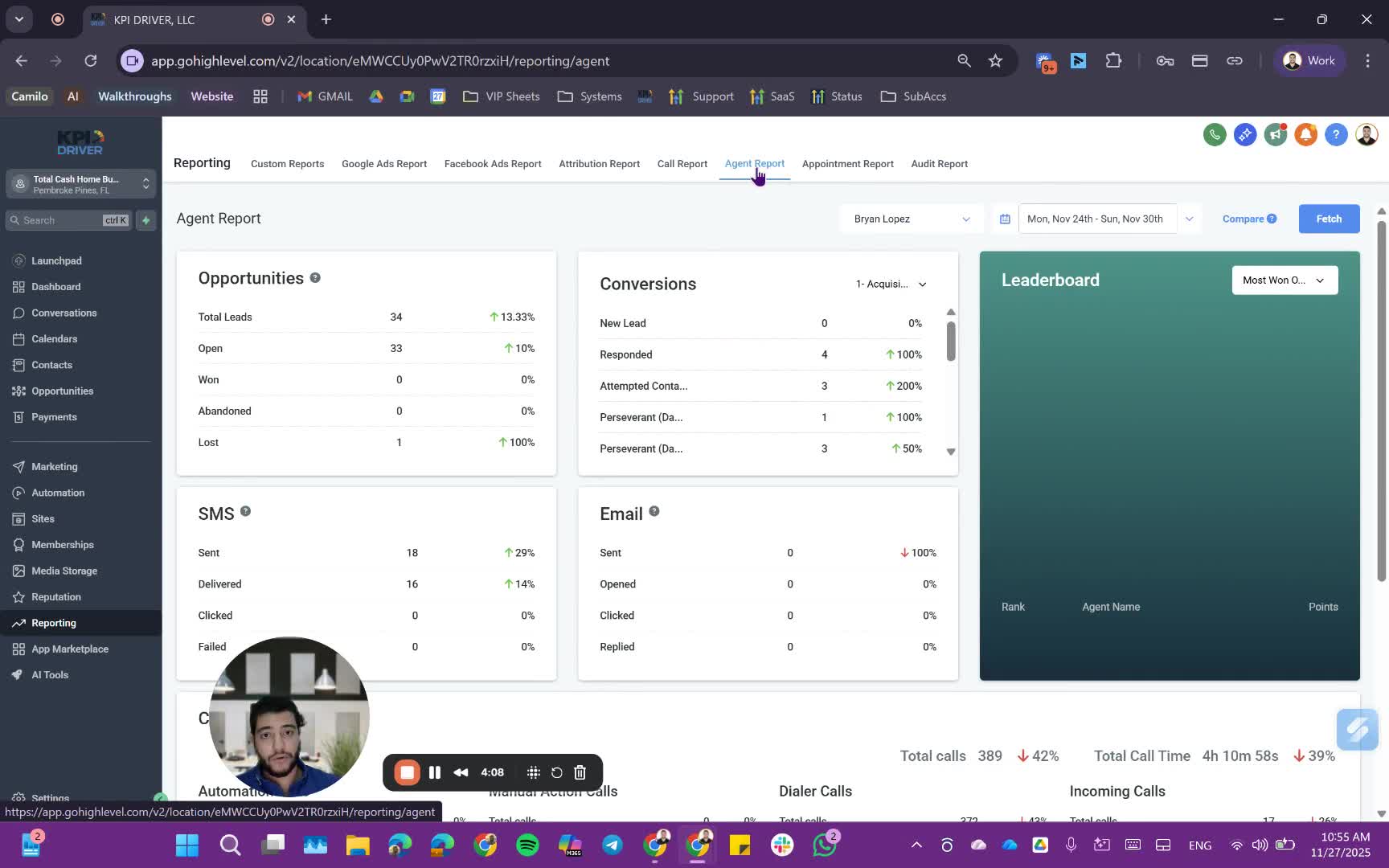This screenshot has height=868, width=1389.
Task: Click the calendar icon beside date range
Action: [1005, 219]
